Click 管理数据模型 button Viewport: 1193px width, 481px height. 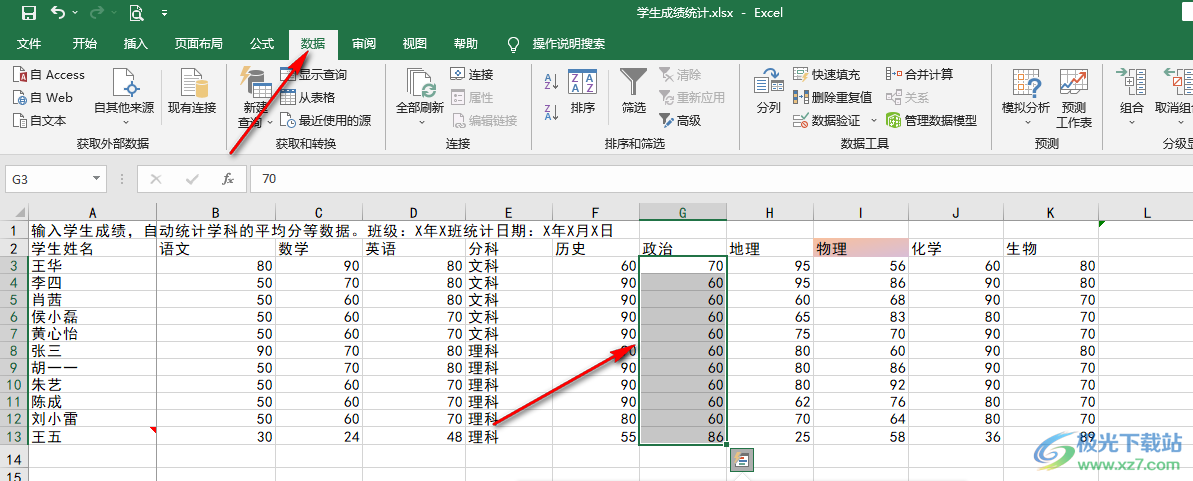[x=931, y=120]
